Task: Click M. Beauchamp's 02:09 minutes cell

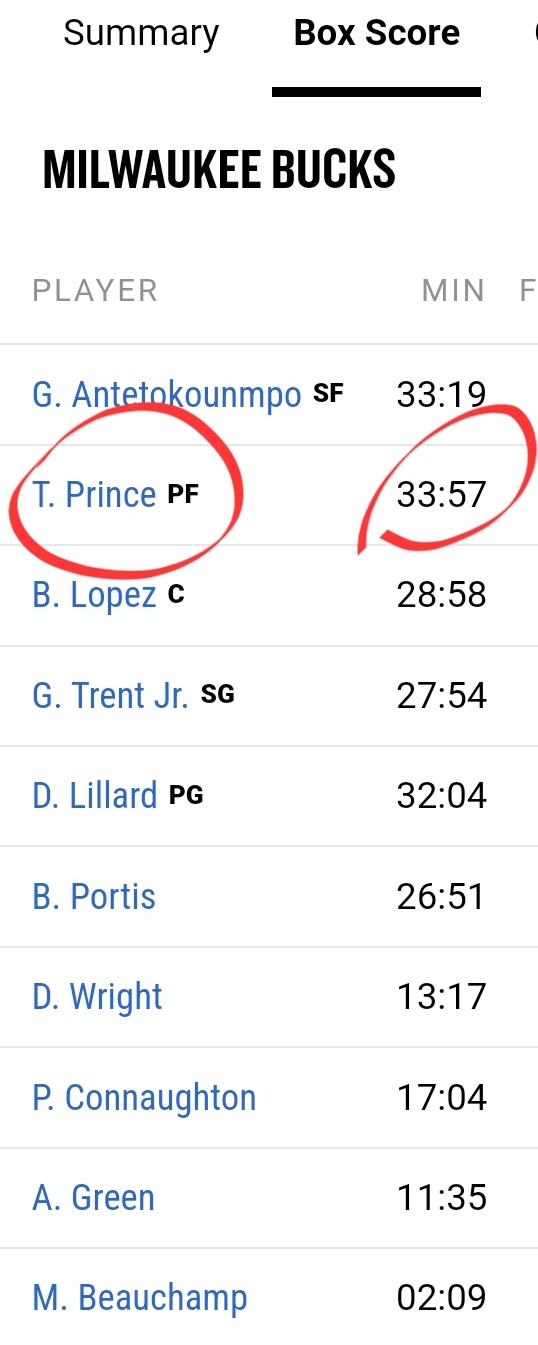Action: (x=441, y=1298)
